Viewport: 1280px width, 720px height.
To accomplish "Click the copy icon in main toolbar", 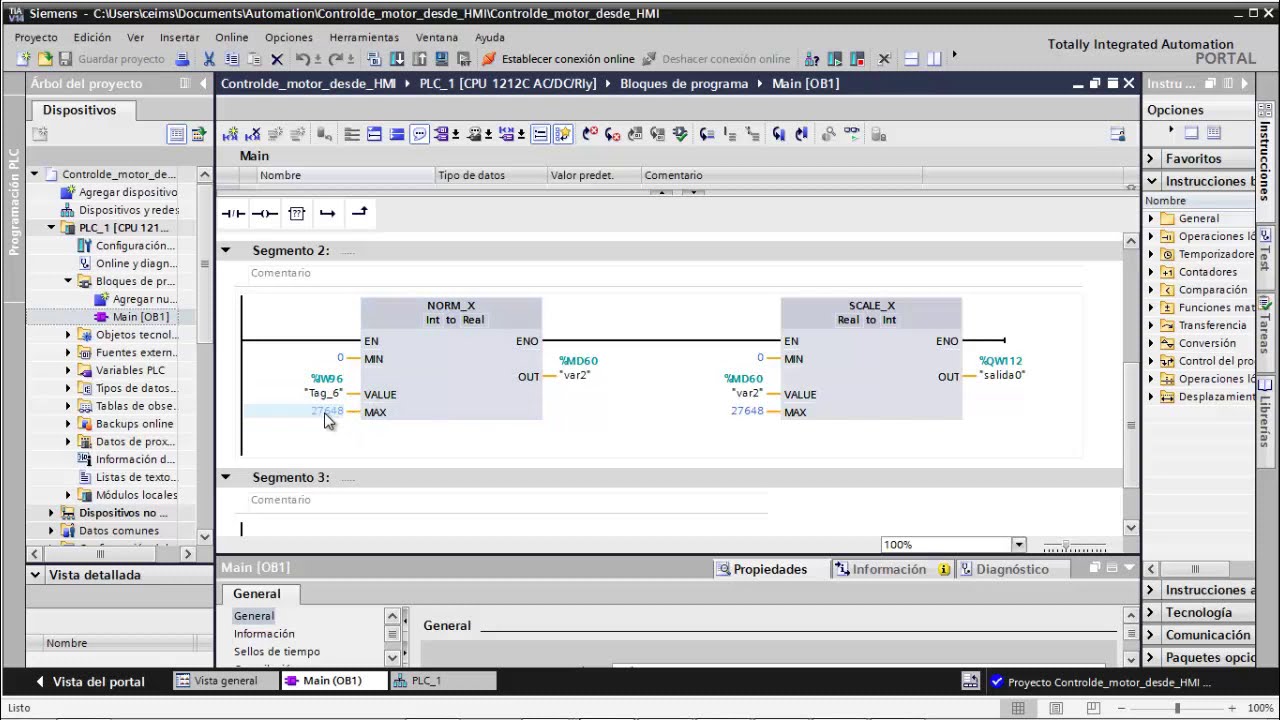I will tap(232, 59).
